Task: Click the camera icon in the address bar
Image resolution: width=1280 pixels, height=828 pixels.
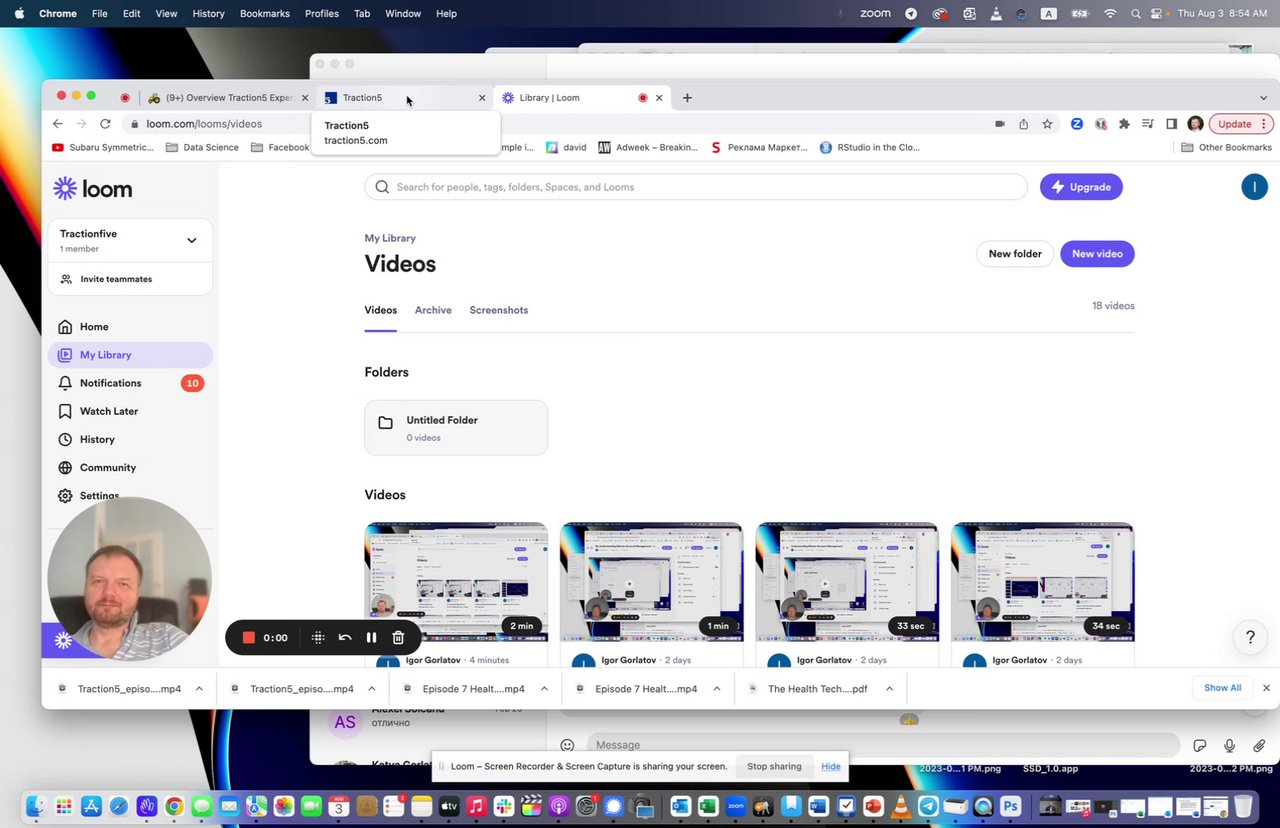Action: click(x=999, y=124)
